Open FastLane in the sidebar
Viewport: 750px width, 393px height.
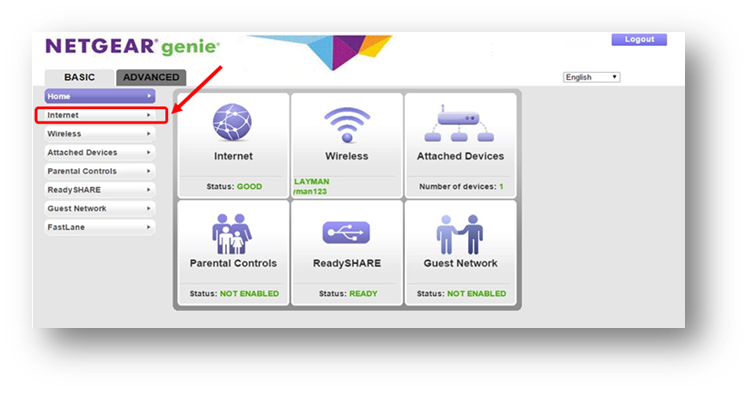click(x=100, y=227)
